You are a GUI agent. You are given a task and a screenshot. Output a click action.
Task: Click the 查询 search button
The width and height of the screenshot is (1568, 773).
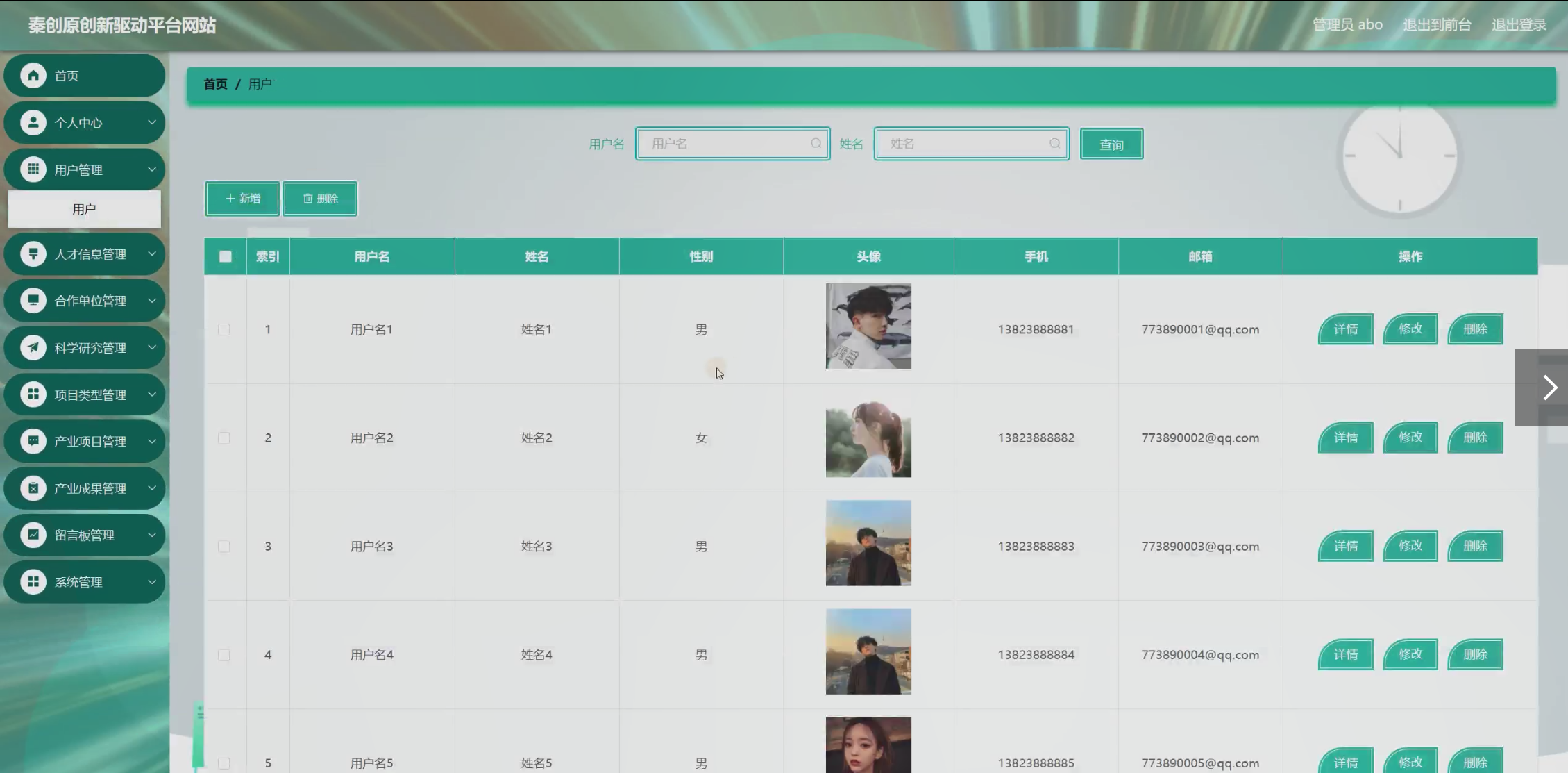click(x=1111, y=144)
